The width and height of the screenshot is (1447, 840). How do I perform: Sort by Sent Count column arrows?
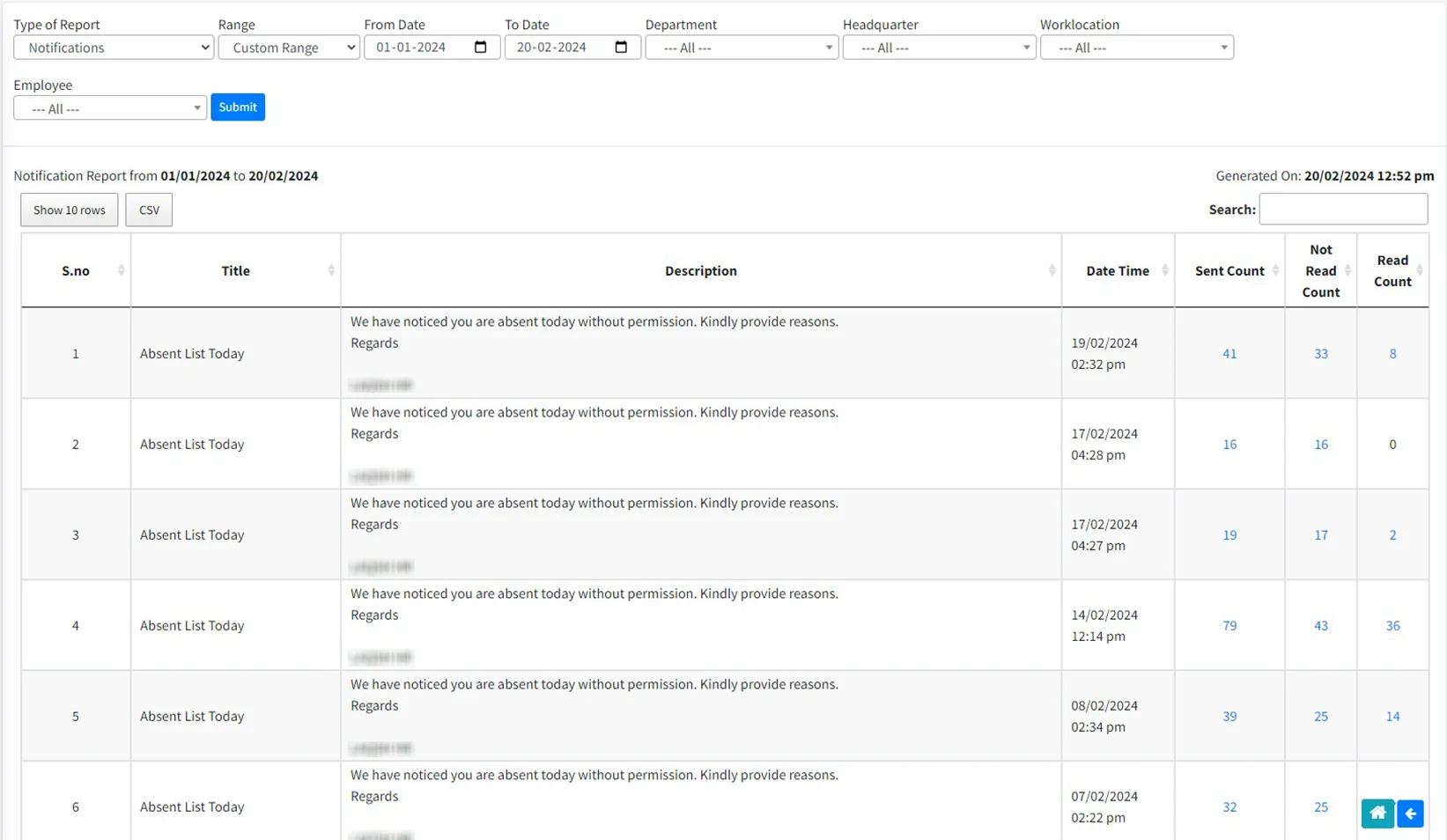click(1274, 270)
